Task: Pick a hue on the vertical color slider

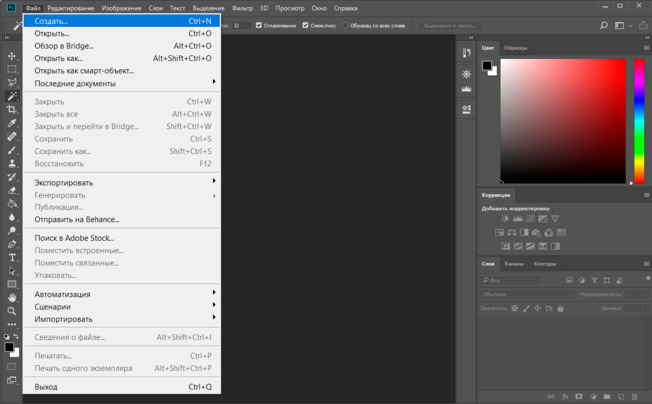Action: (x=639, y=121)
